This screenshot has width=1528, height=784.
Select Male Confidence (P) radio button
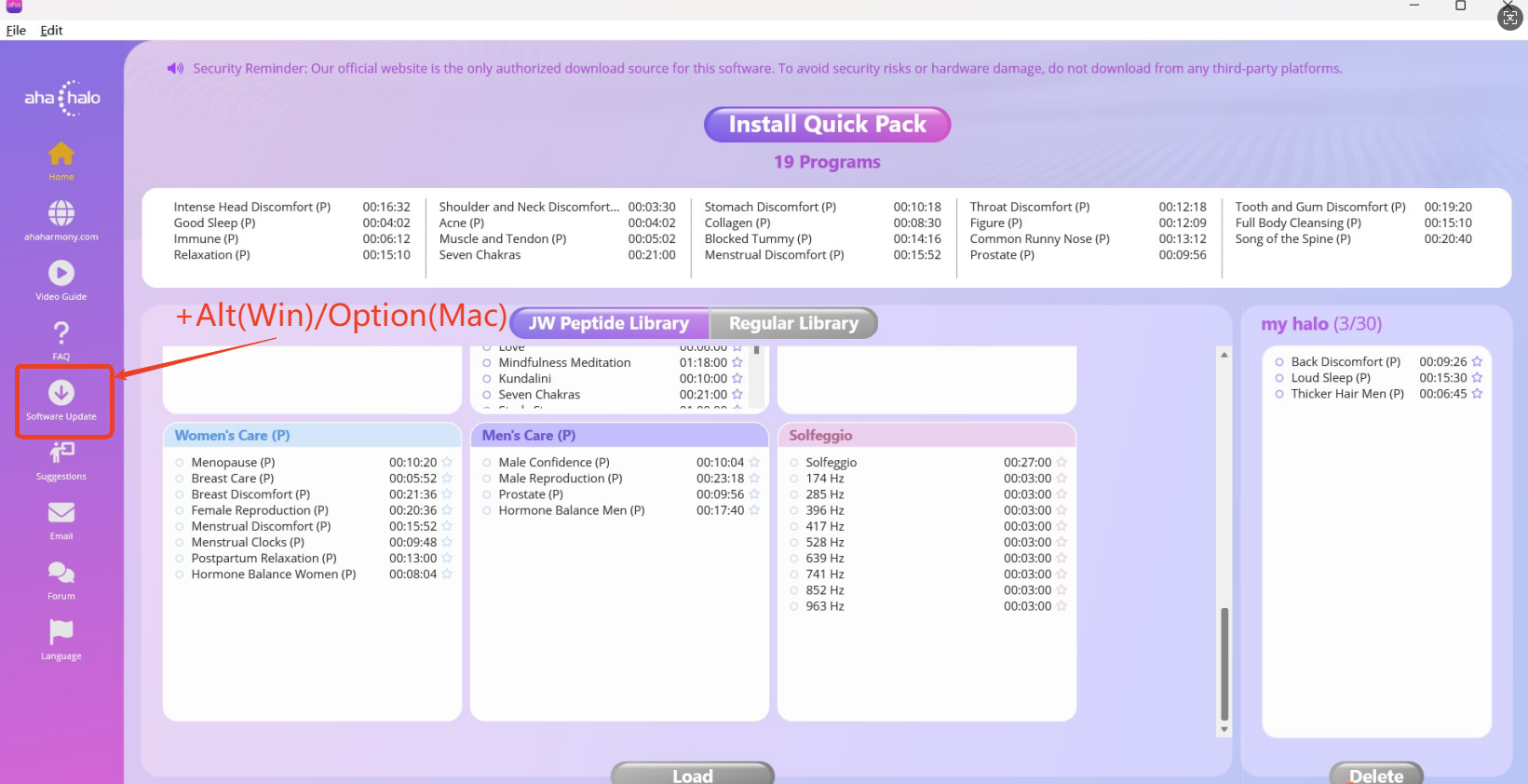[x=486, y=463]
